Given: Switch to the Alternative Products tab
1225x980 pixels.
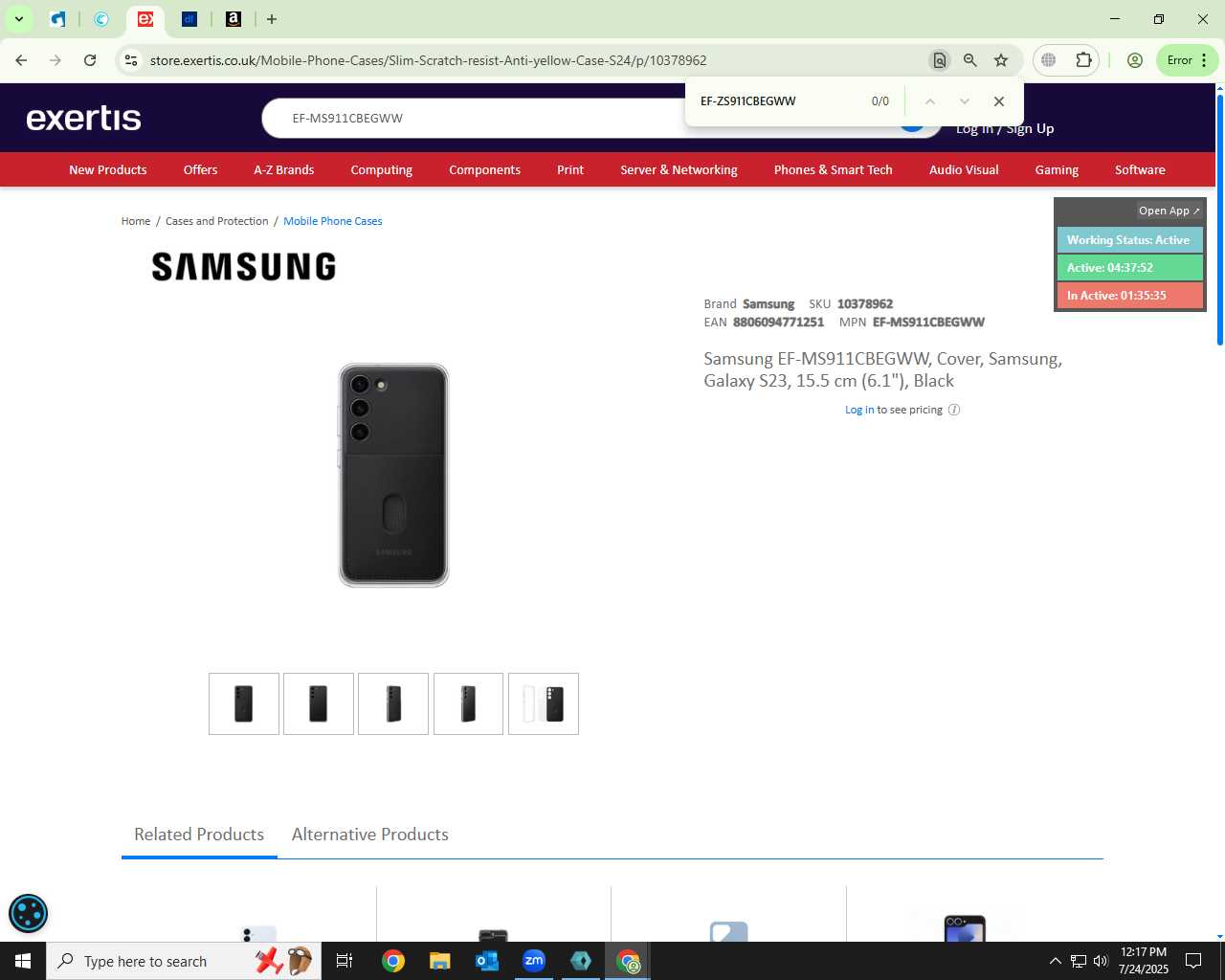Looking at the screenshot, I should 370,835.
